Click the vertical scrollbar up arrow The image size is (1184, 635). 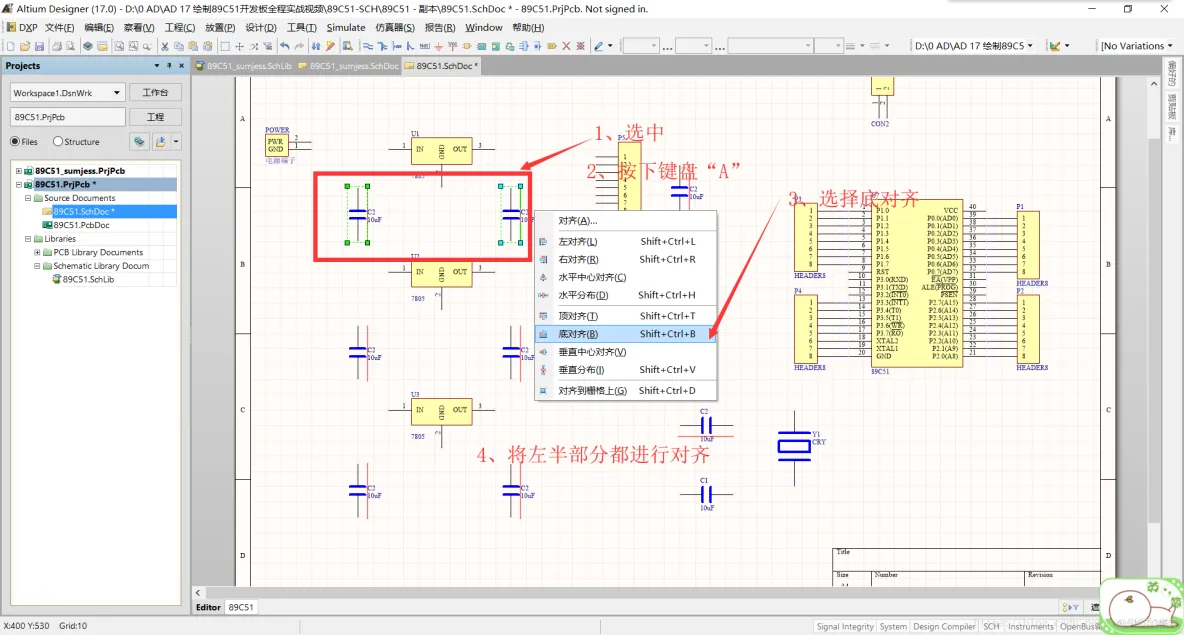(1153, 84)
